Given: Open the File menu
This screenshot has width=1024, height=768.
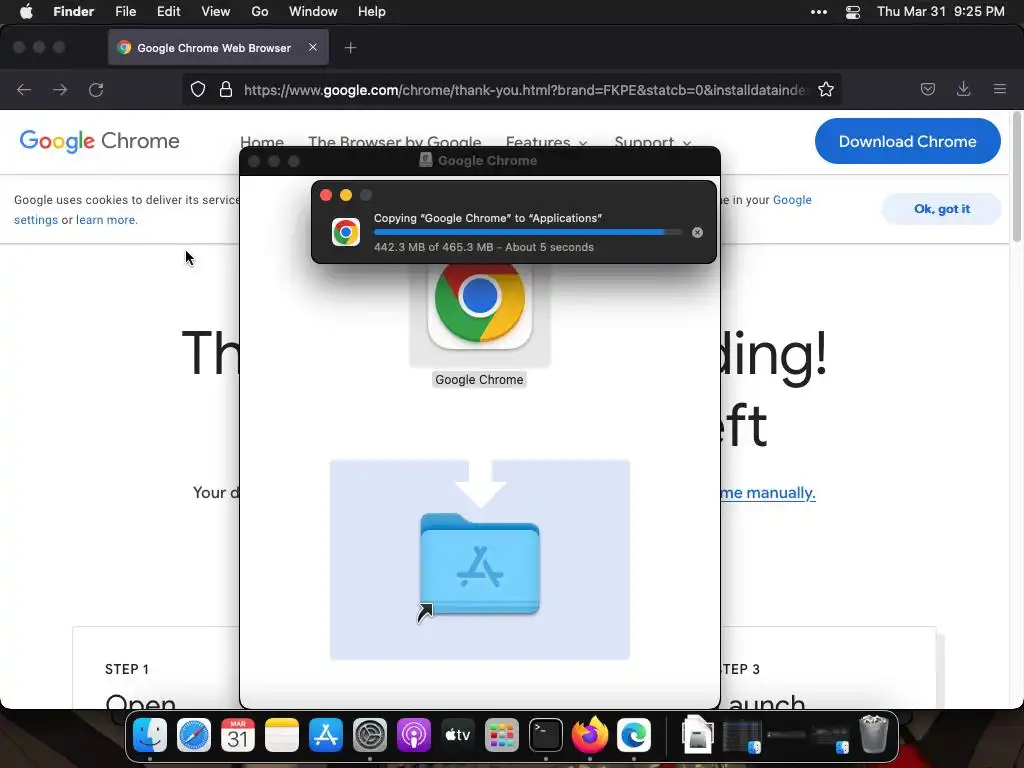Looking at the screenshot, I should [125, 12].
